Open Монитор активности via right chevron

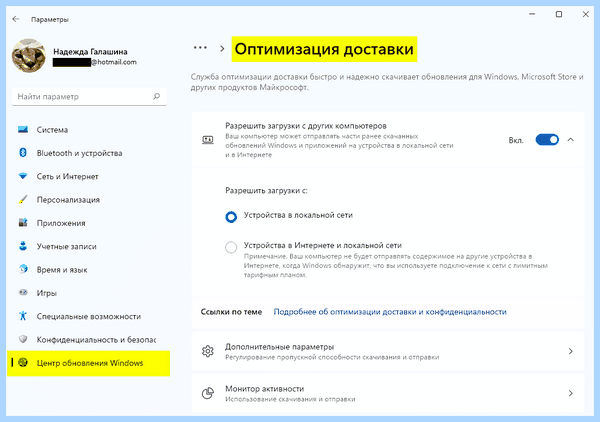coord(571,393)
